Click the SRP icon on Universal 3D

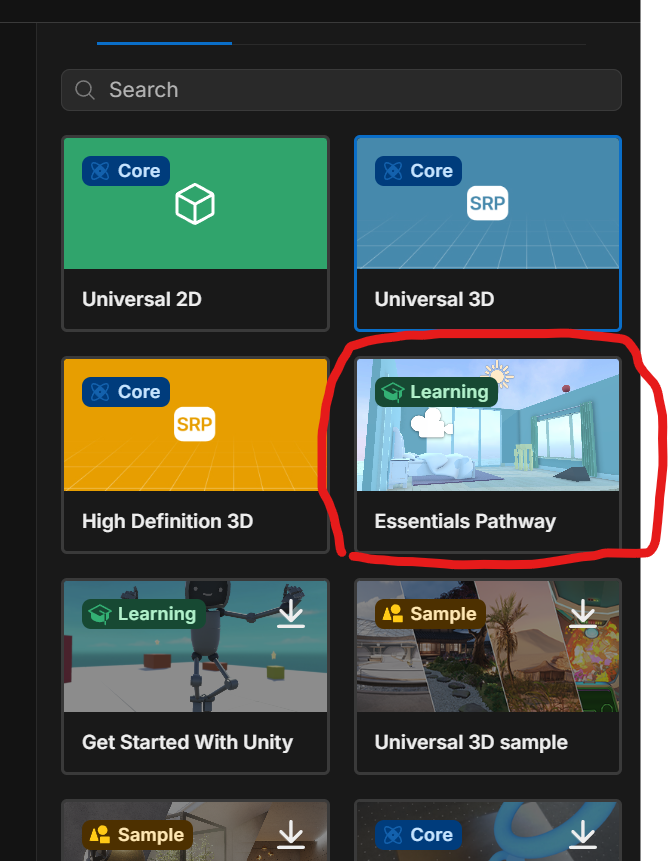click(x=487, y=203)
